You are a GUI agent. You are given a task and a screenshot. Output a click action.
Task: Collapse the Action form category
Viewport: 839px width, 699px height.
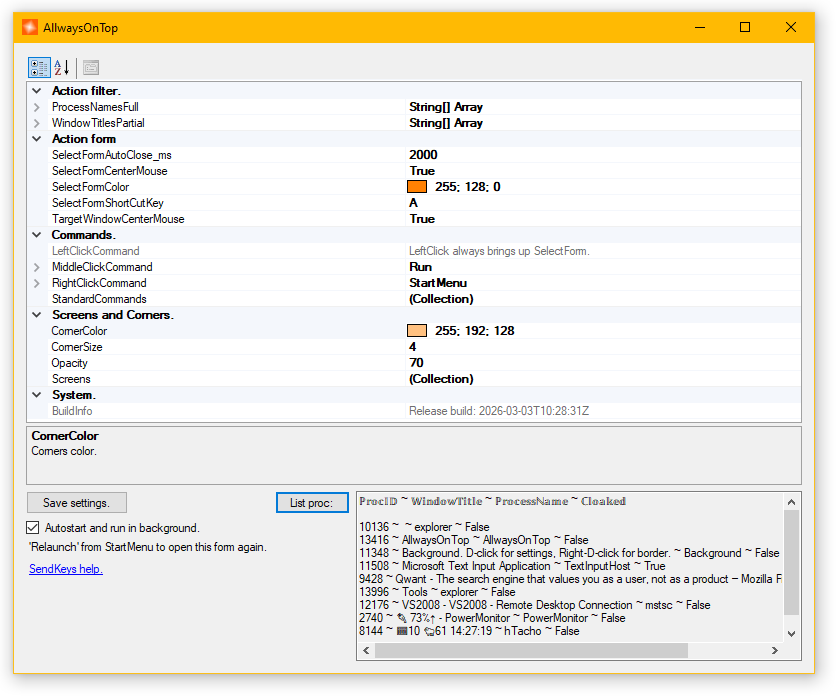[37, 139]
